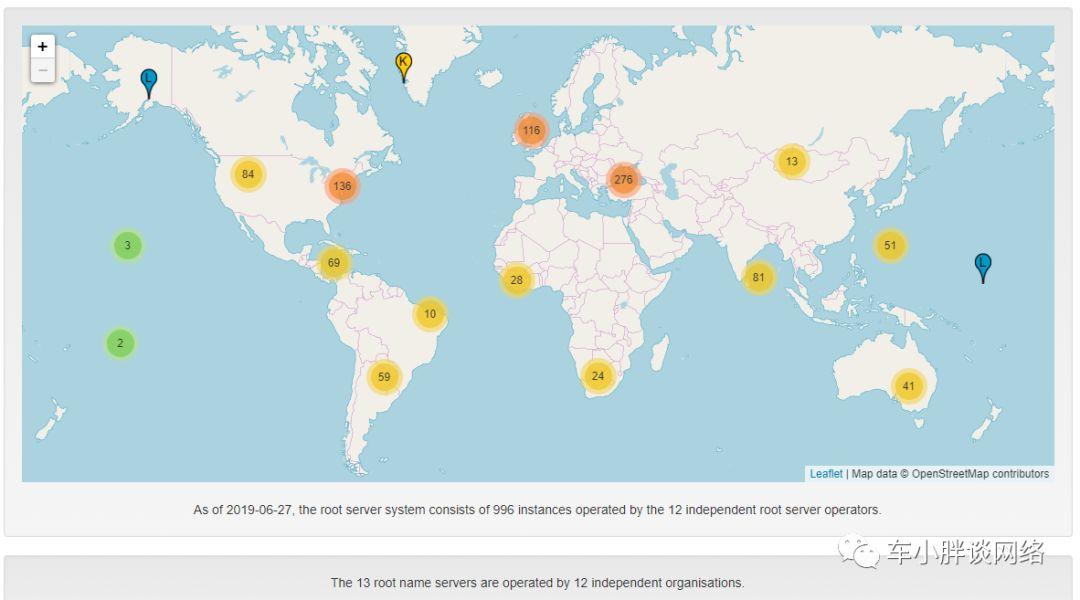Open the 24 cluster in South Africa

598,376
